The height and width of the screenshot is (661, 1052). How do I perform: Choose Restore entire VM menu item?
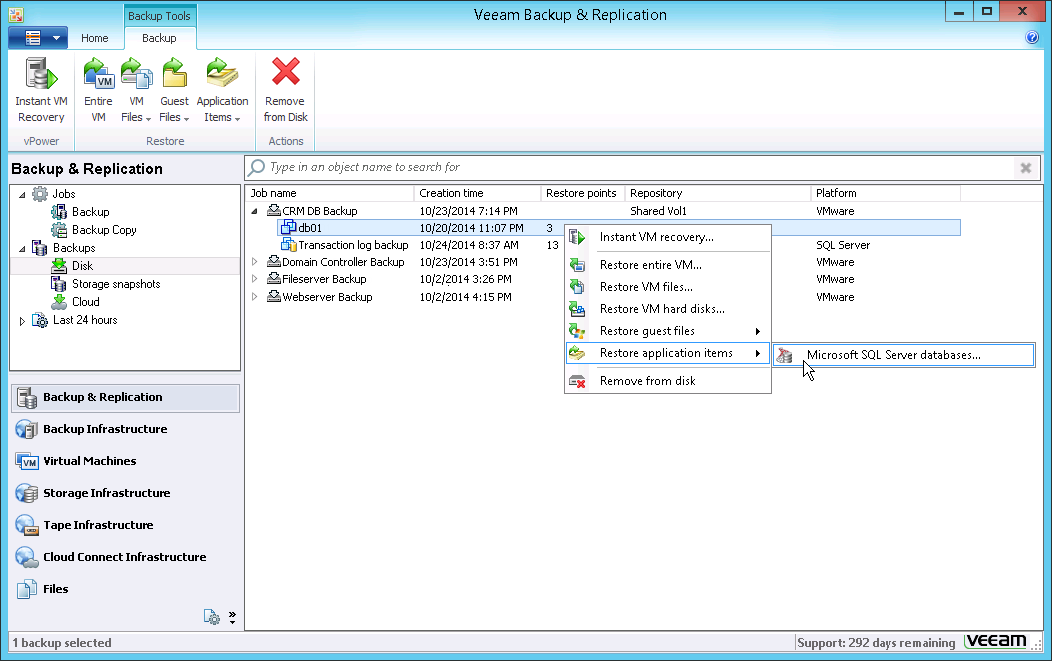pyautogui.click(x=668, y=265)
